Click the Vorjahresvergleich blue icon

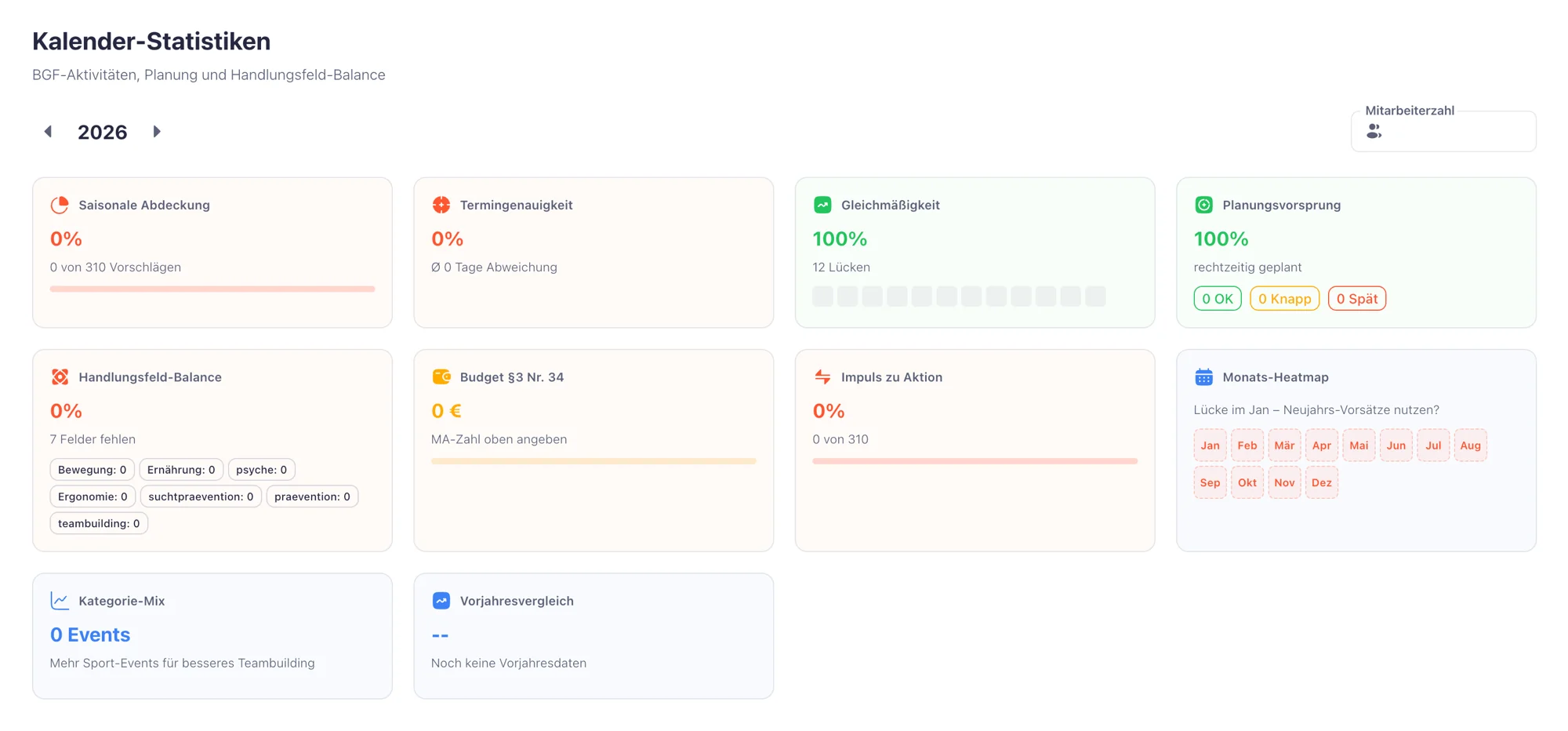[441, 601]
